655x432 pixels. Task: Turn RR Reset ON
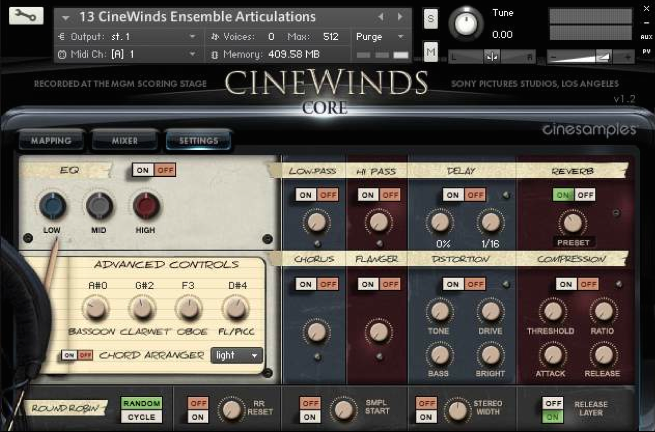198,417
